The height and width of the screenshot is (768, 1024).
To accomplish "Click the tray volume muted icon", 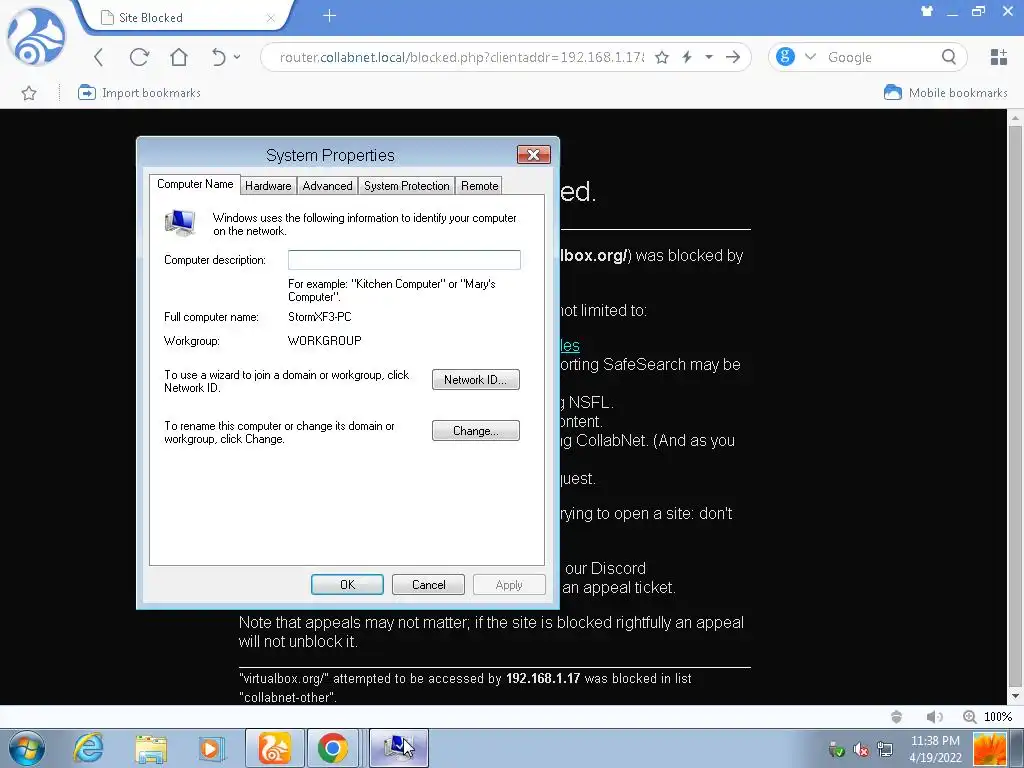I will pos(861,750).
